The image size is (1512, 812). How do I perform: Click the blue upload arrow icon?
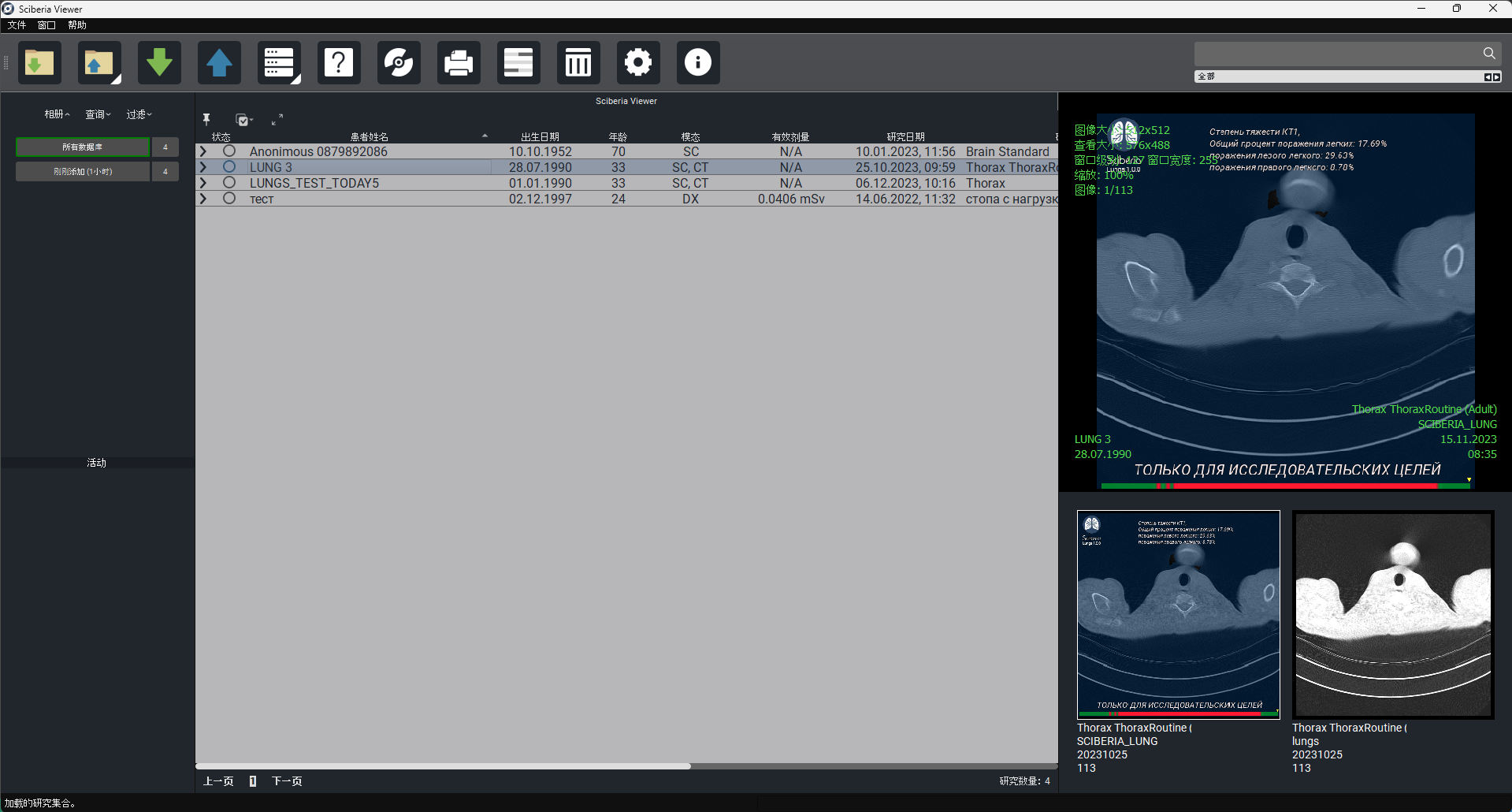[219, 62]
